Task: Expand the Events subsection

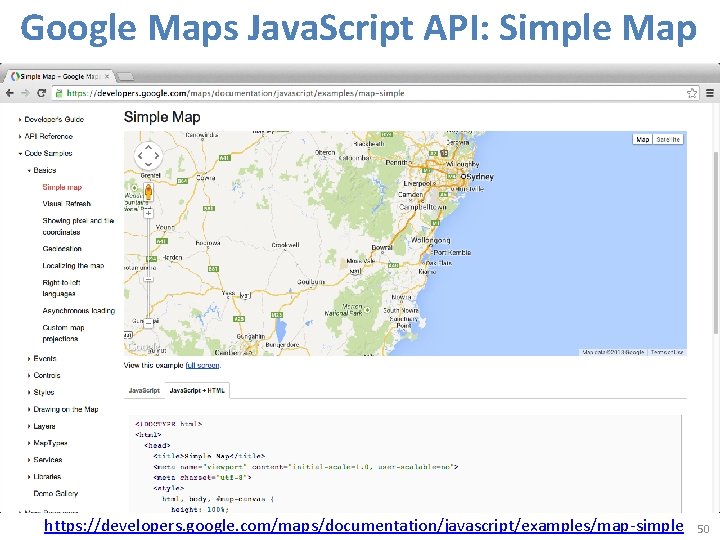Action: coord(42,359)
